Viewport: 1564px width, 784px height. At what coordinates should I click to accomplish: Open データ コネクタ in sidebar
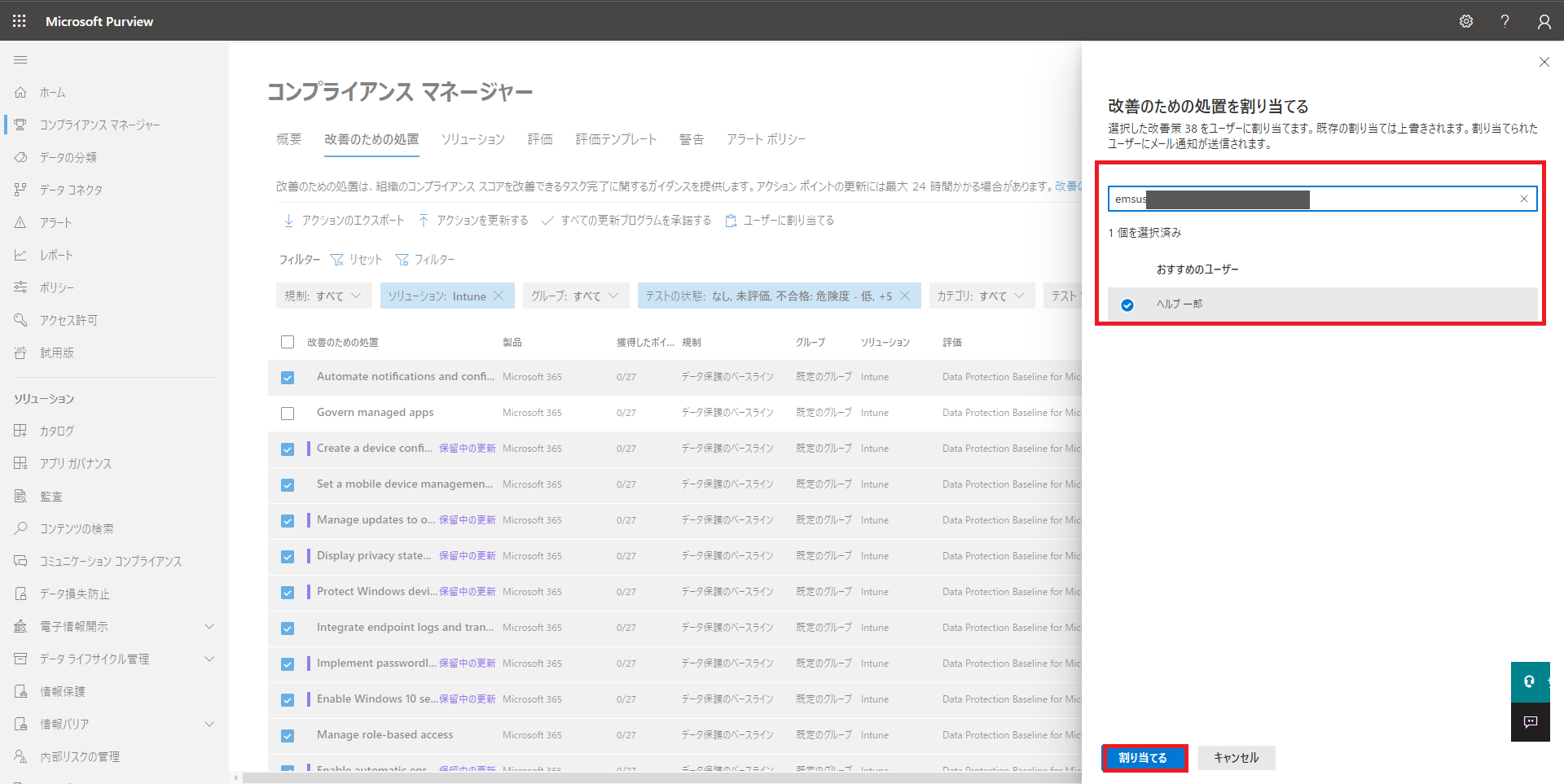pos(72,190)
